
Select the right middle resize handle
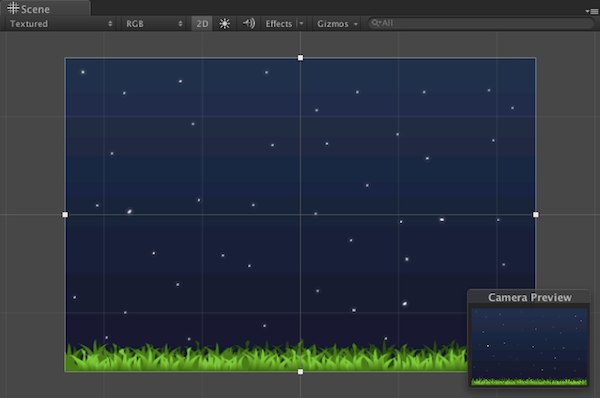pyautogui.click(x=536, y=215)
